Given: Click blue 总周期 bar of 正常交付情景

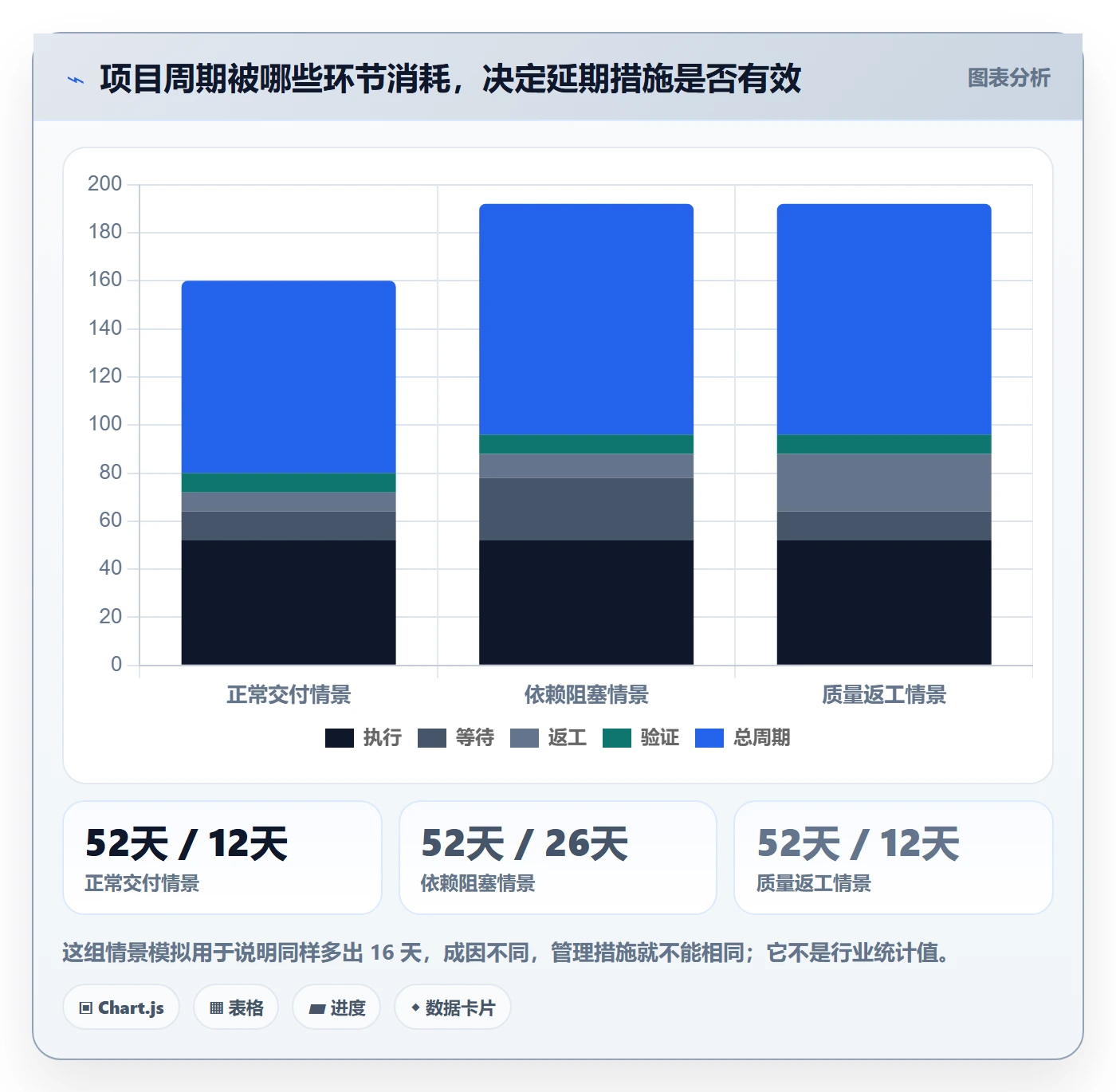Looking at the screenshot, I should point(289,377).
